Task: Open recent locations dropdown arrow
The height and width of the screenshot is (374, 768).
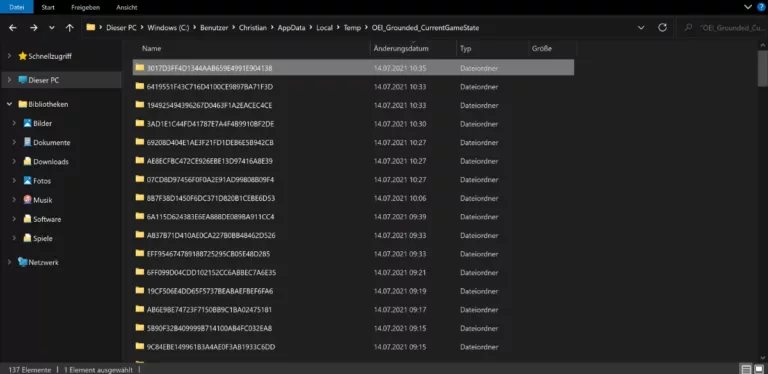Action: 52,28
